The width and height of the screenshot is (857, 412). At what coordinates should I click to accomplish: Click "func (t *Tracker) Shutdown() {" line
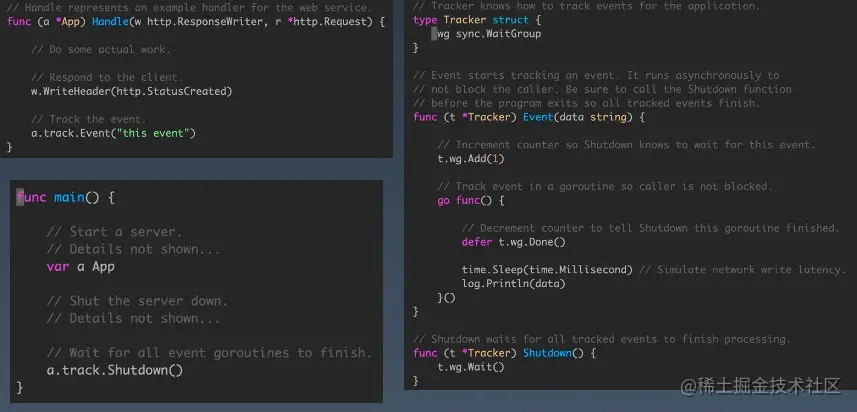click(504, 353)
